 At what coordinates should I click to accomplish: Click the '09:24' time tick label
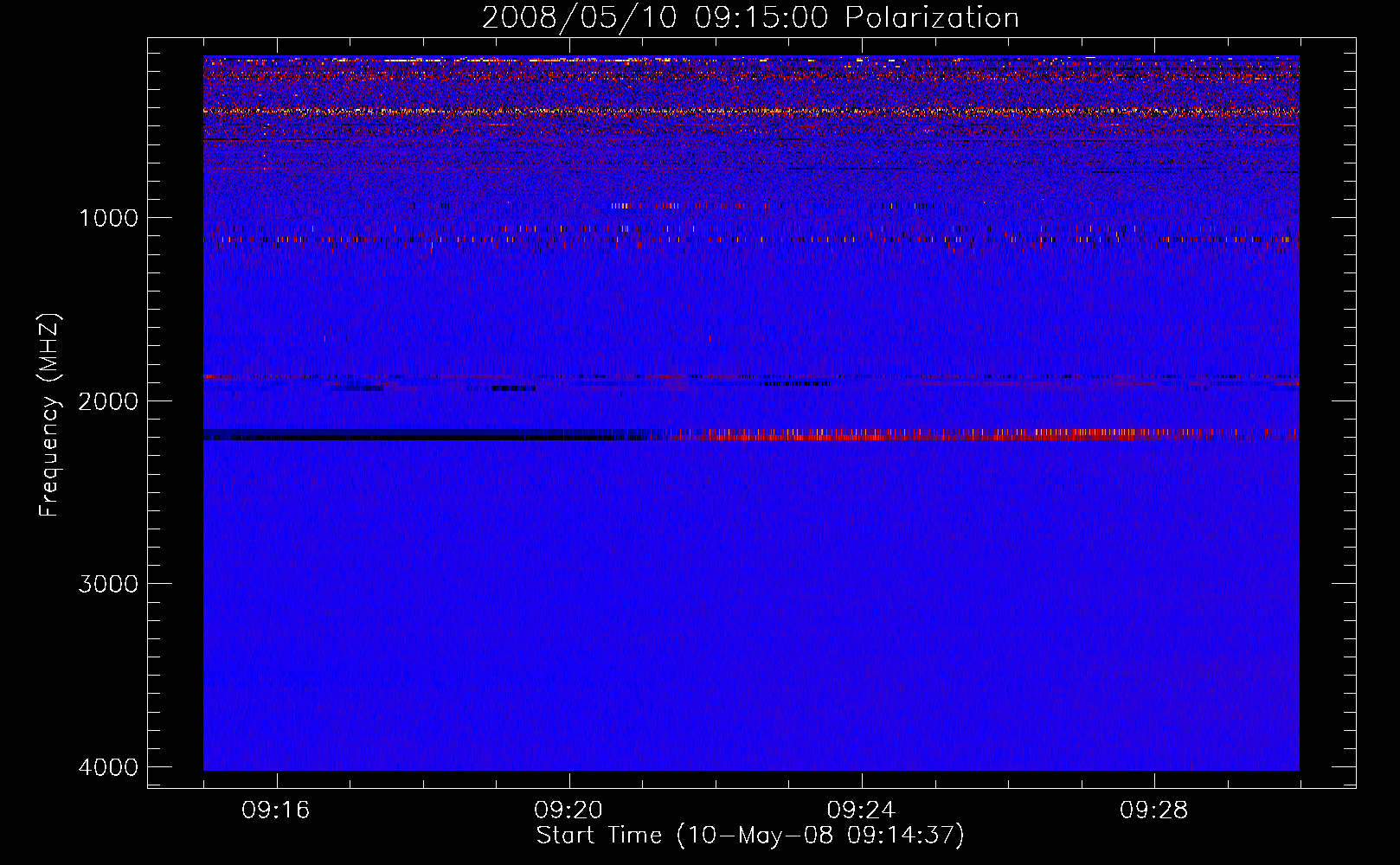pyautogui.click(x=861, y=810)
